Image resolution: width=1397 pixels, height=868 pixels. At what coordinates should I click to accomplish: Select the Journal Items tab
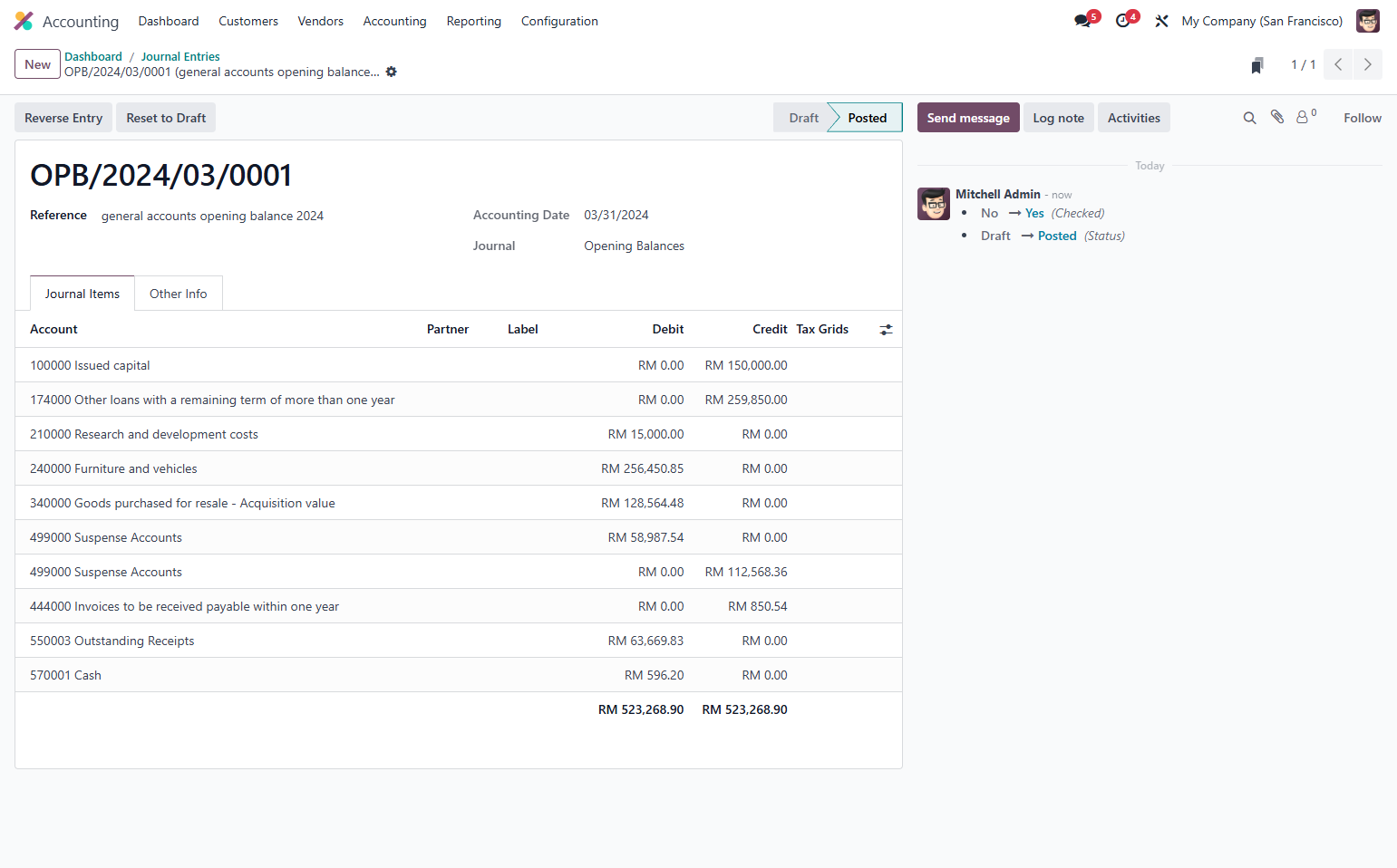[x=82, y=294]
